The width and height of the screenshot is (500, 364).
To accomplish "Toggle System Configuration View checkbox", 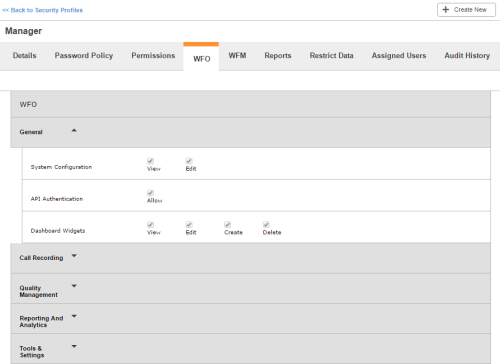I will click(150, 161).
